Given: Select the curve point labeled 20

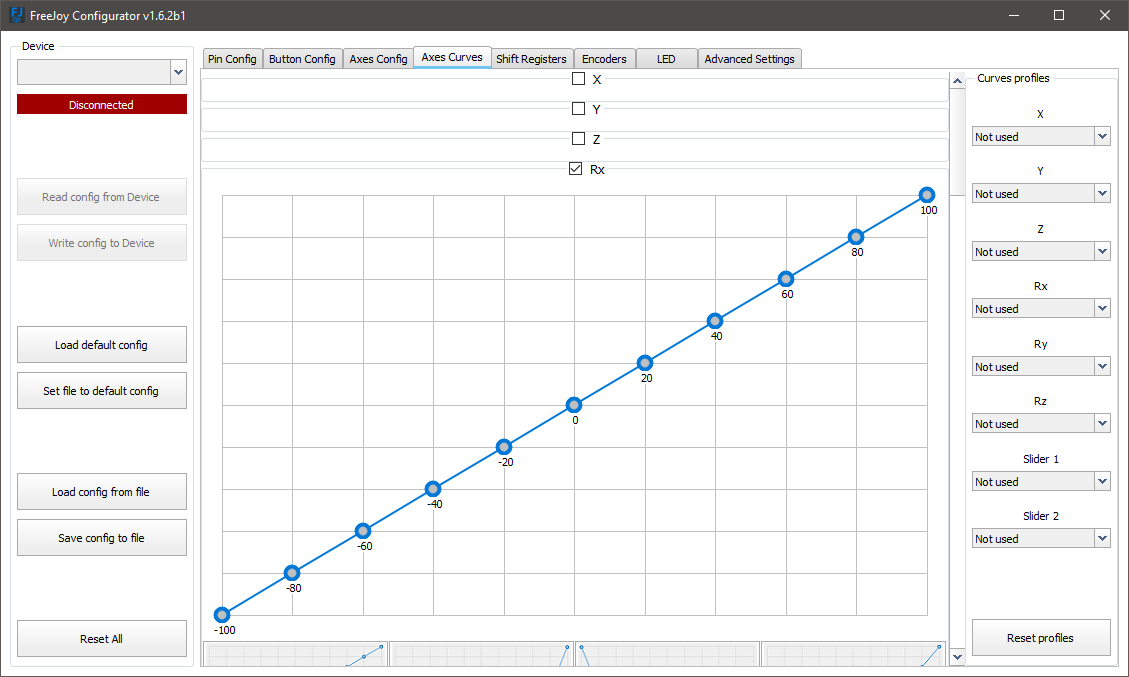Looking at the screenshot, I should tap(644, 363).
